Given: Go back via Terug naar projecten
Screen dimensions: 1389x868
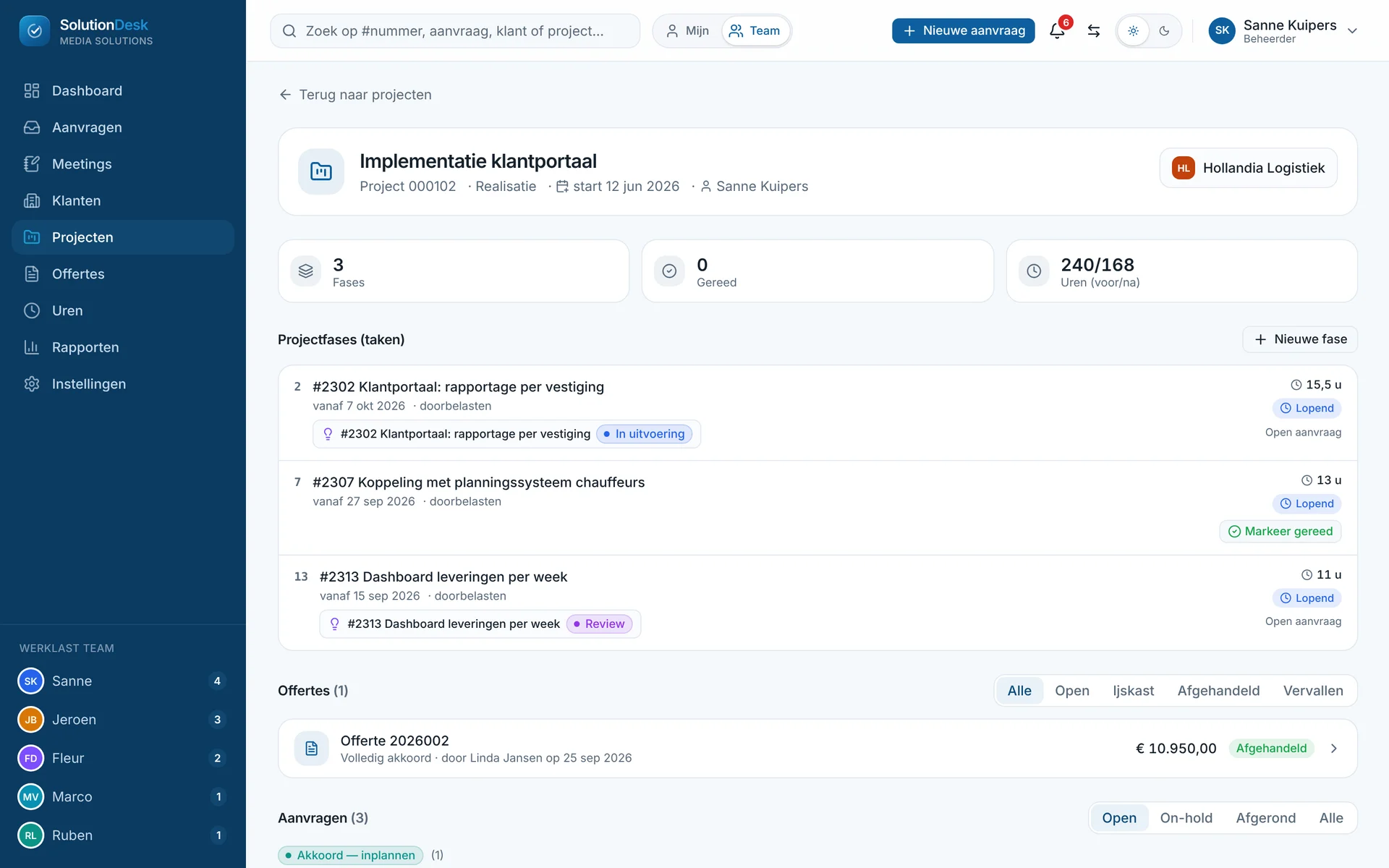Looking at the screenshot, I should click(355, 95).
